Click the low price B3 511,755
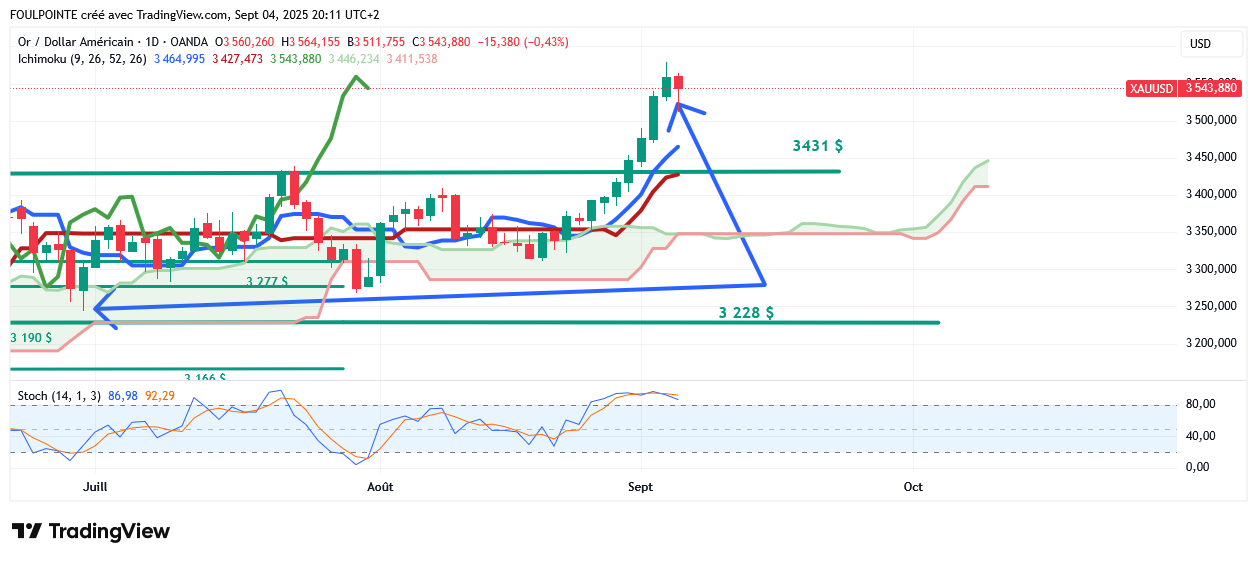Image resolution: width=1257 pixels, height=561 pixels. [377, 42]
